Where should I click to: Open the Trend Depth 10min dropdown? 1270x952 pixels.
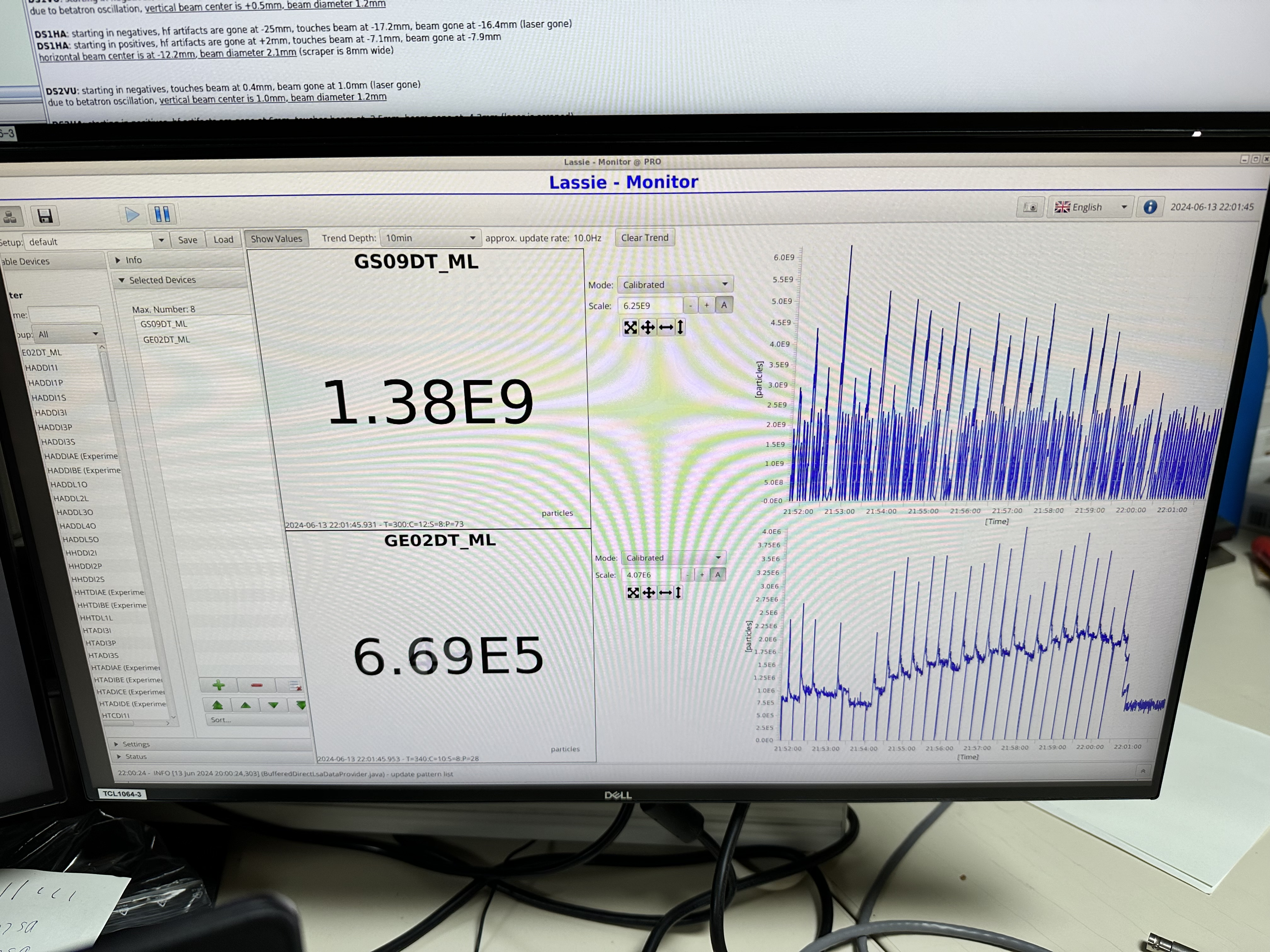[430, 238]
